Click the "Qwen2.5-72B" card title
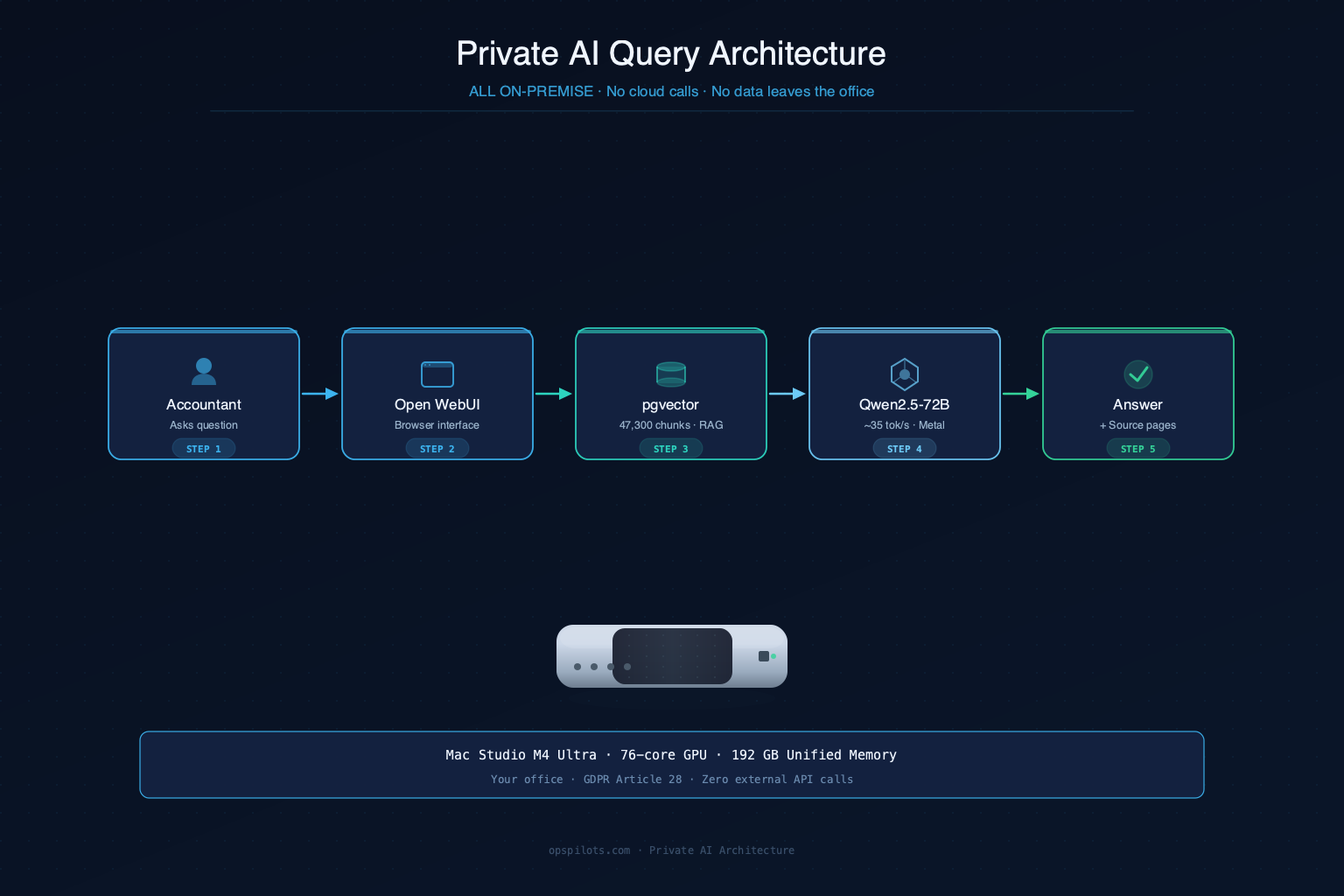This screenshot has height=896, width=1344. (905, 404)
